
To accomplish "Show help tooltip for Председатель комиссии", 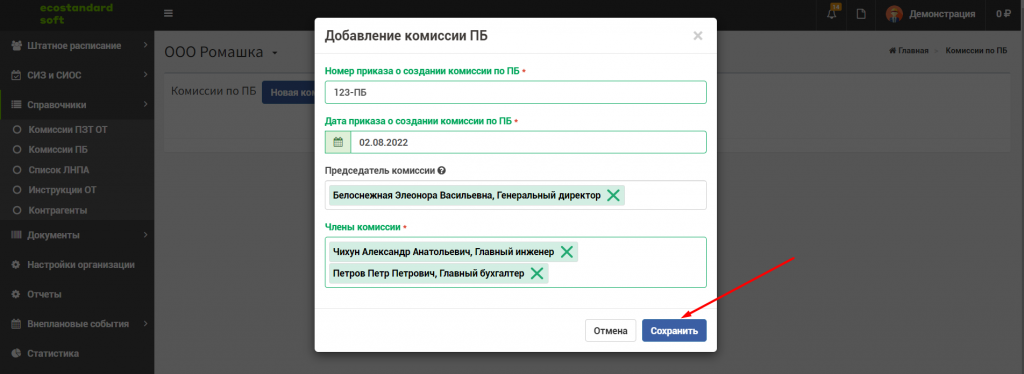I will (x=441, y=171).
